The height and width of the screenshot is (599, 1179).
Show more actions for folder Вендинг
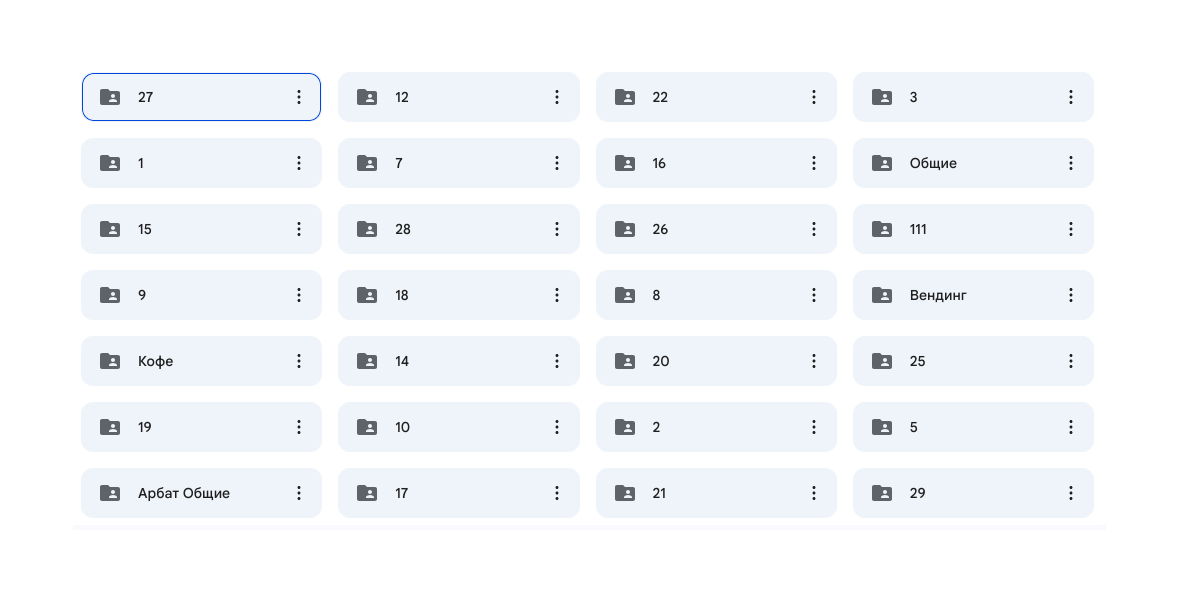coord(1071,295)
